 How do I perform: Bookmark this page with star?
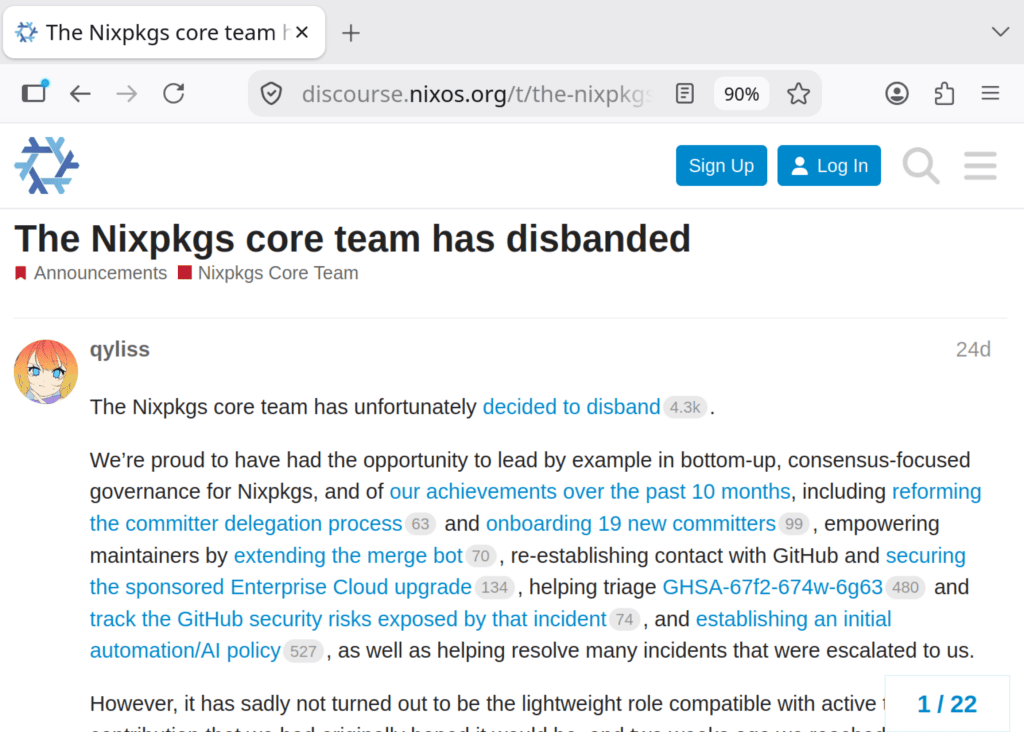pyautogui.click(x=798, y=94)
